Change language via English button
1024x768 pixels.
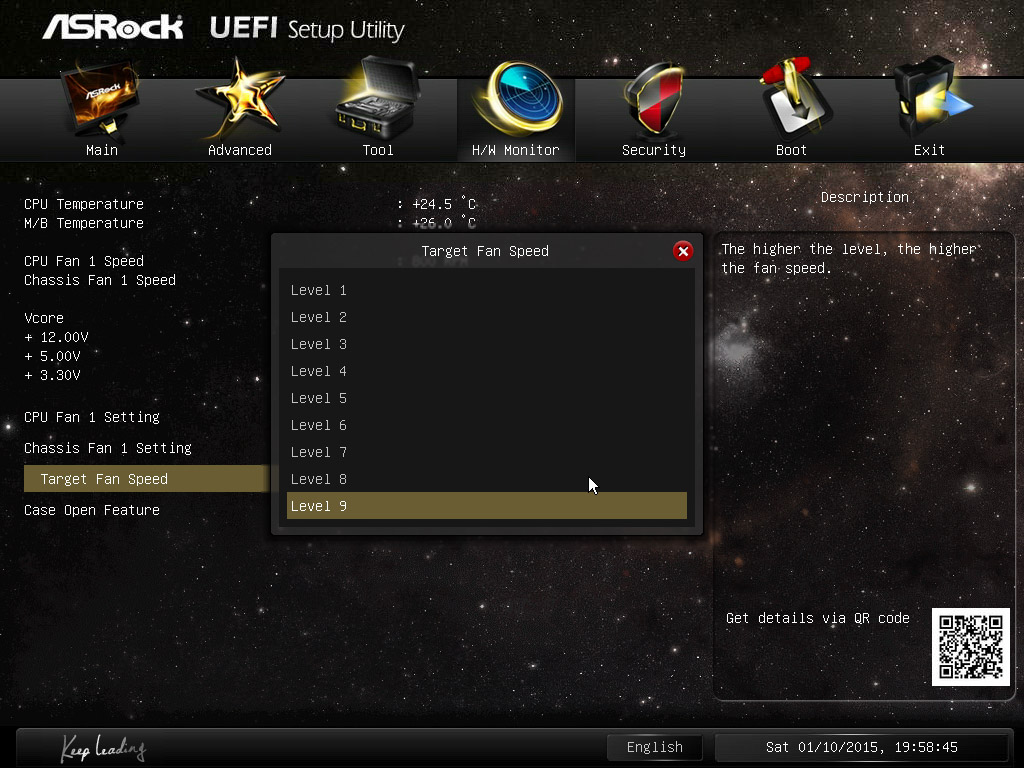pyautogui.click(x=654, y=747)
